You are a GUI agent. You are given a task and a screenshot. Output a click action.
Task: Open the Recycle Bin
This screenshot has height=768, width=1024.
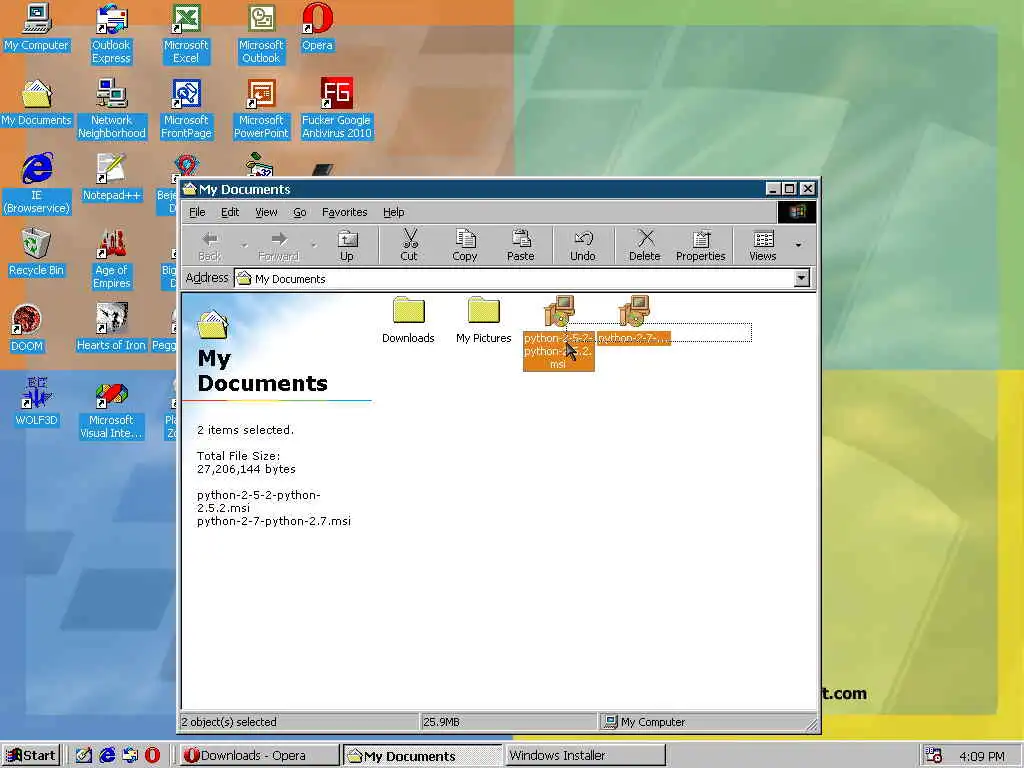(x=36, y=252)
